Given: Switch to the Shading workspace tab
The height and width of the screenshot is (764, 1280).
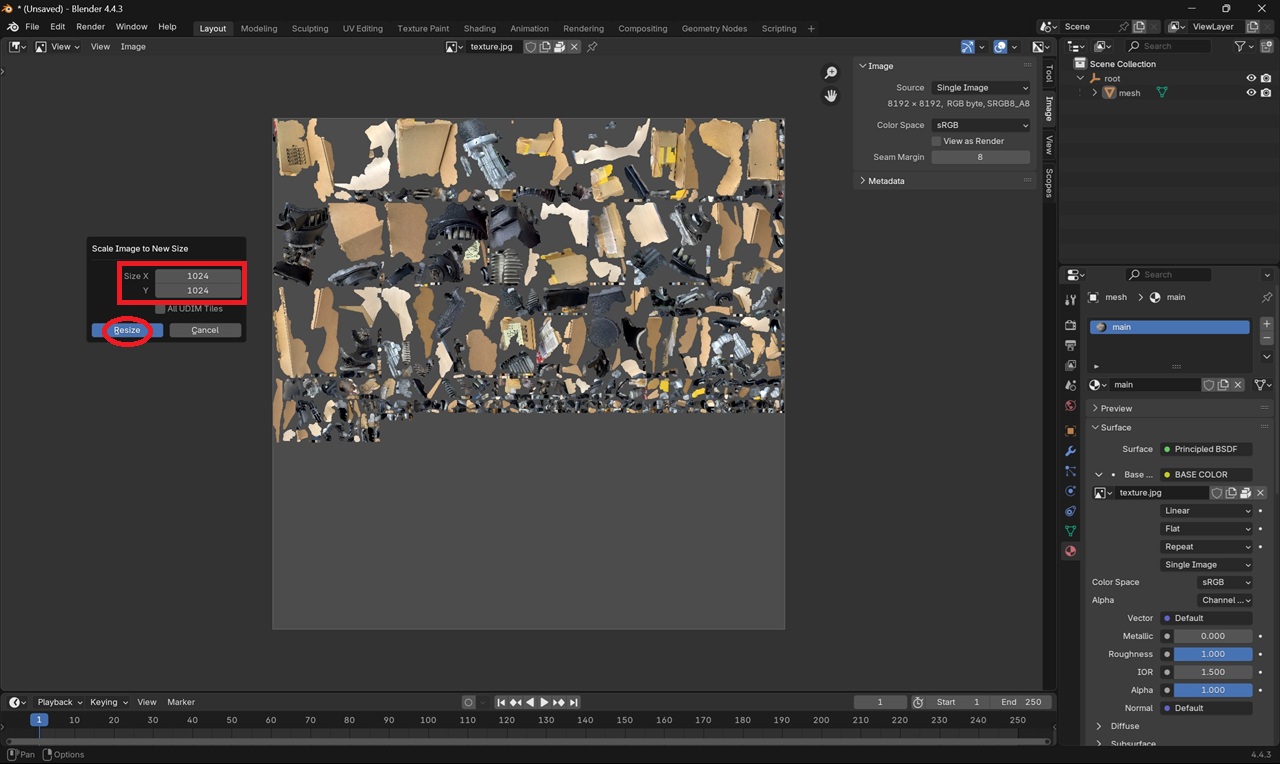Looking at the screenshot, I should click(x=479, y=28).
